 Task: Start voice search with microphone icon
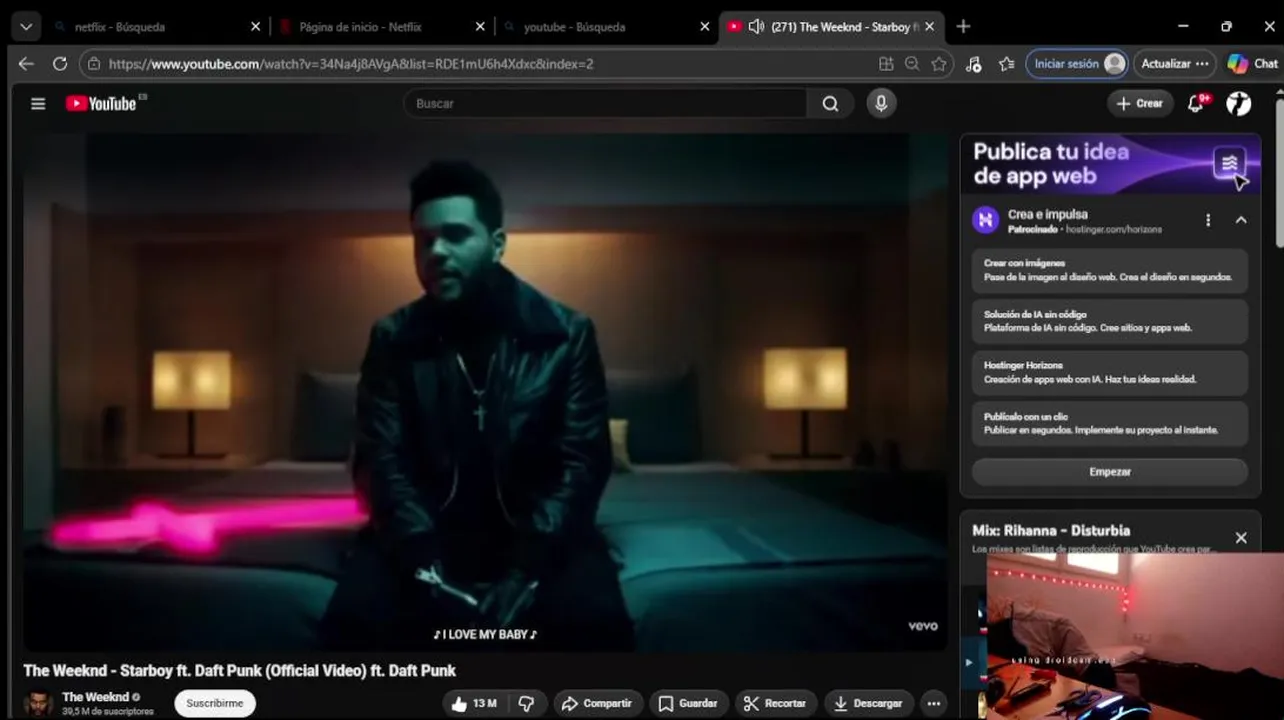coord(881,103)
